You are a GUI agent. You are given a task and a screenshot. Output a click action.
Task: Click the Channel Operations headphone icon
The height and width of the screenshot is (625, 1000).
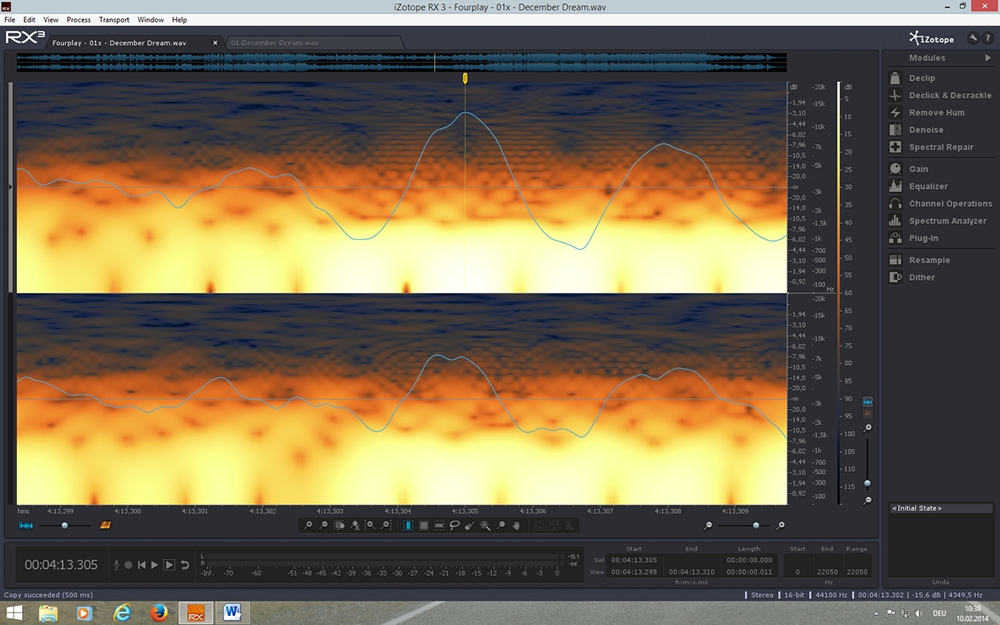(895, 203)
